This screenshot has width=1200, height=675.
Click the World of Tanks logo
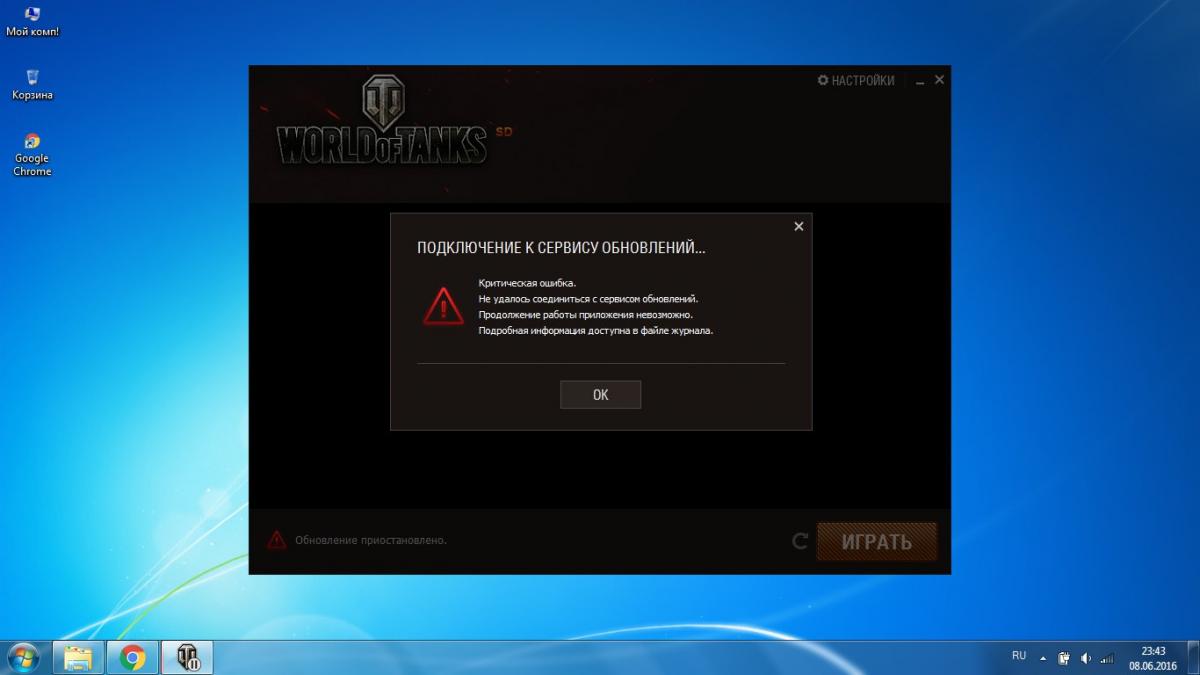click(382, 120)
